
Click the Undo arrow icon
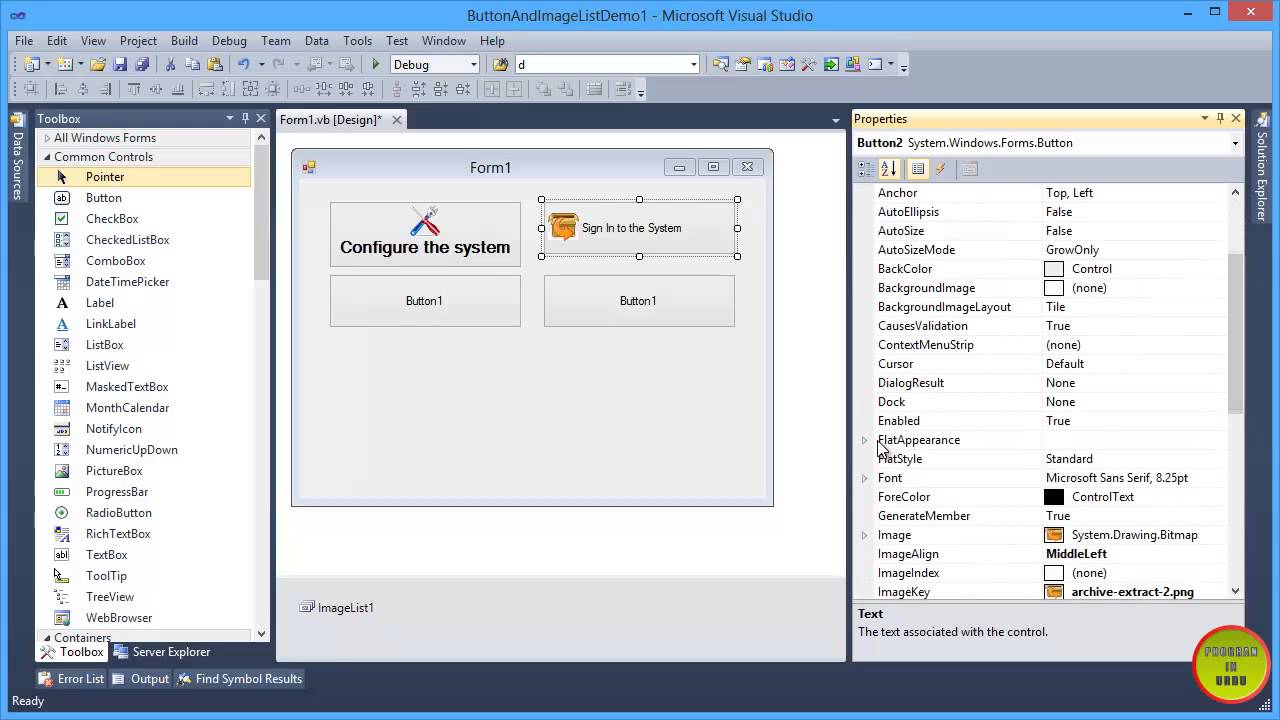pyautogui.click(x=243, y=64)
